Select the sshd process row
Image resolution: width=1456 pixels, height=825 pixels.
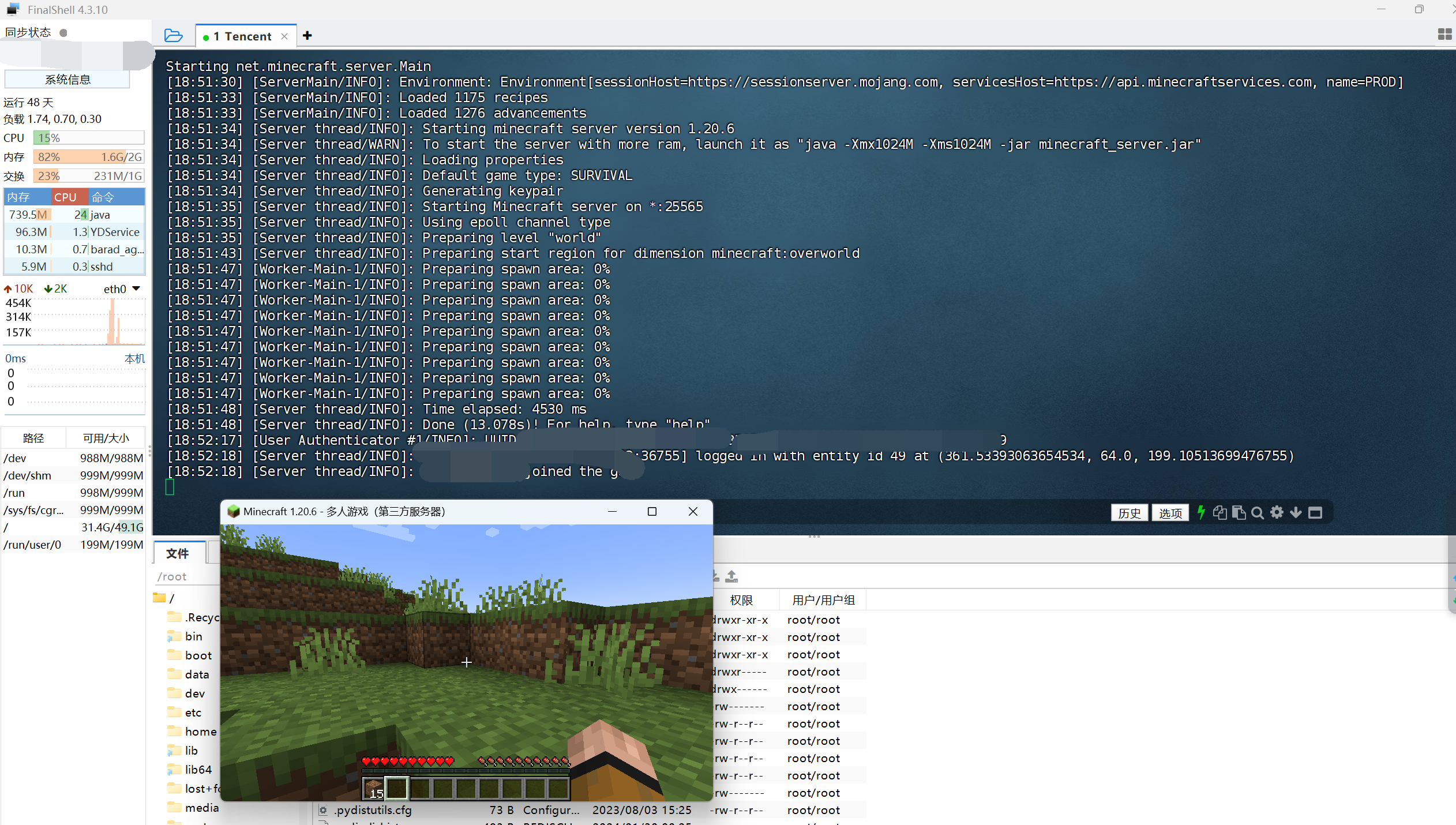point(74,267)
